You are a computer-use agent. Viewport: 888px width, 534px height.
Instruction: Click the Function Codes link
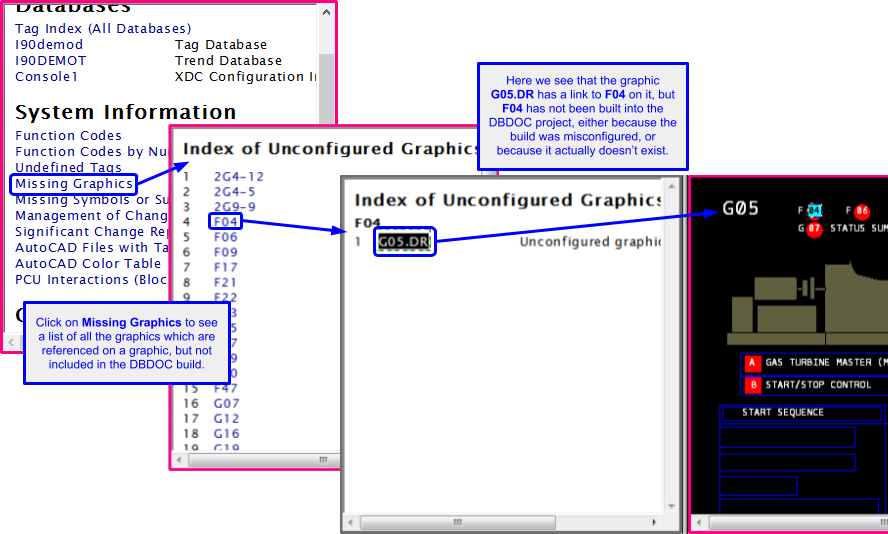[x=68, y=136]
